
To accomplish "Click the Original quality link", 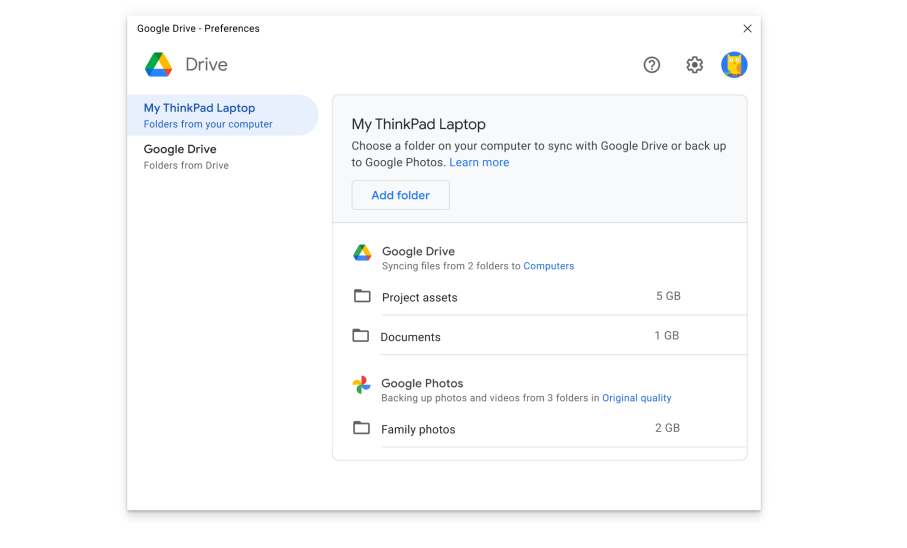I will [x=636, y=398].
